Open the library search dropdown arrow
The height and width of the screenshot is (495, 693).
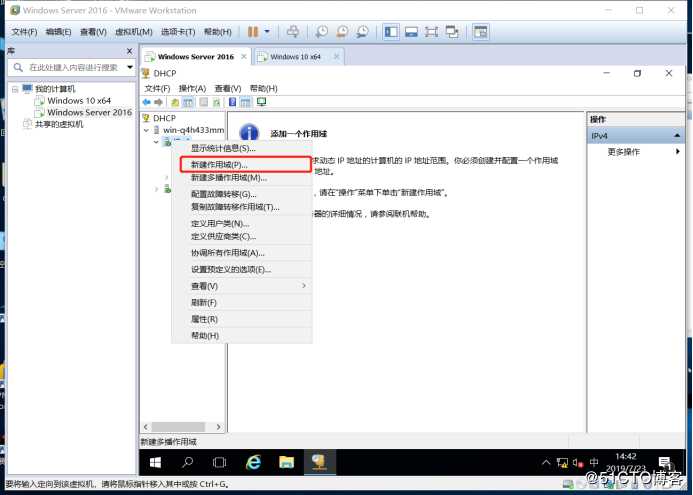tap(130, 68)
